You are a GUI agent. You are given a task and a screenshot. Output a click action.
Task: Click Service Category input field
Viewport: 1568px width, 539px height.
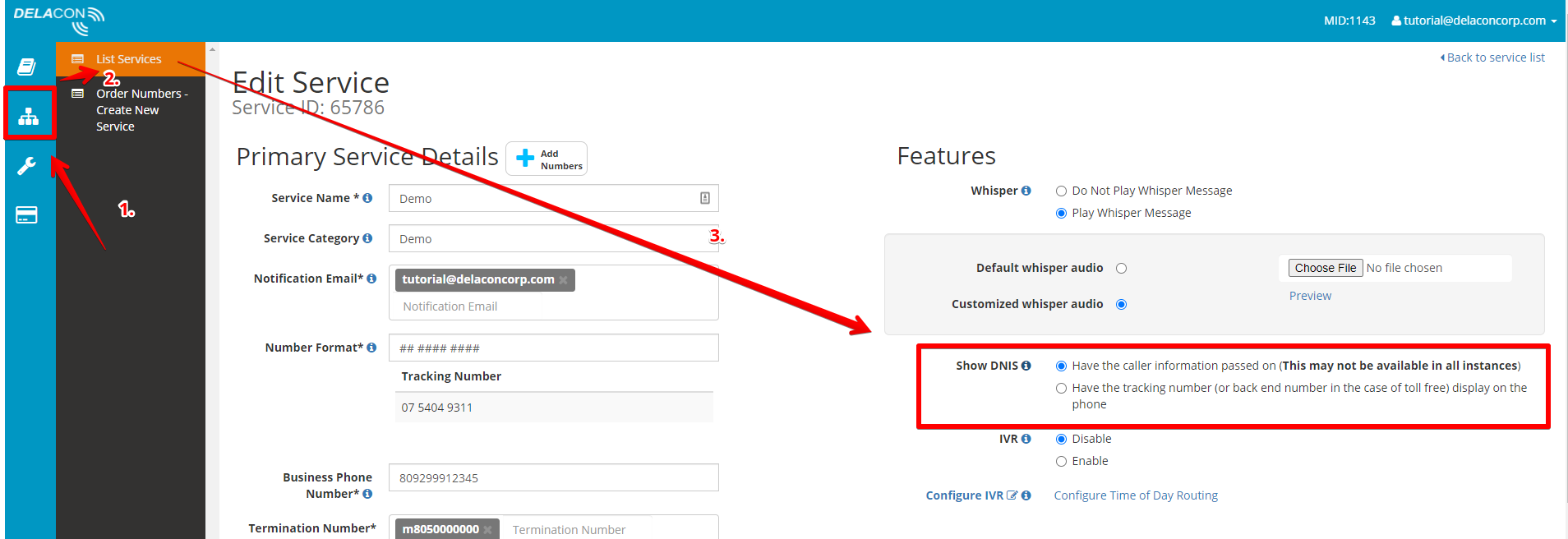(x=554, y=238)
